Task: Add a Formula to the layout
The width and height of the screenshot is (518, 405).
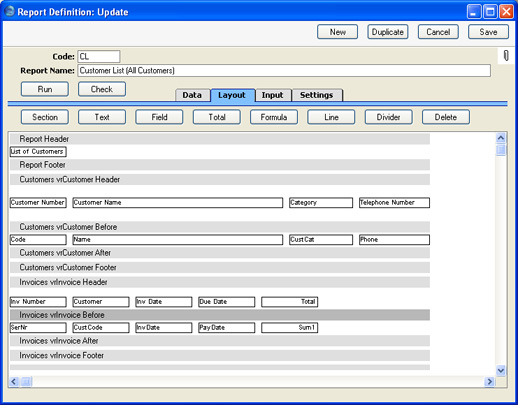Action: click(274, 117)
